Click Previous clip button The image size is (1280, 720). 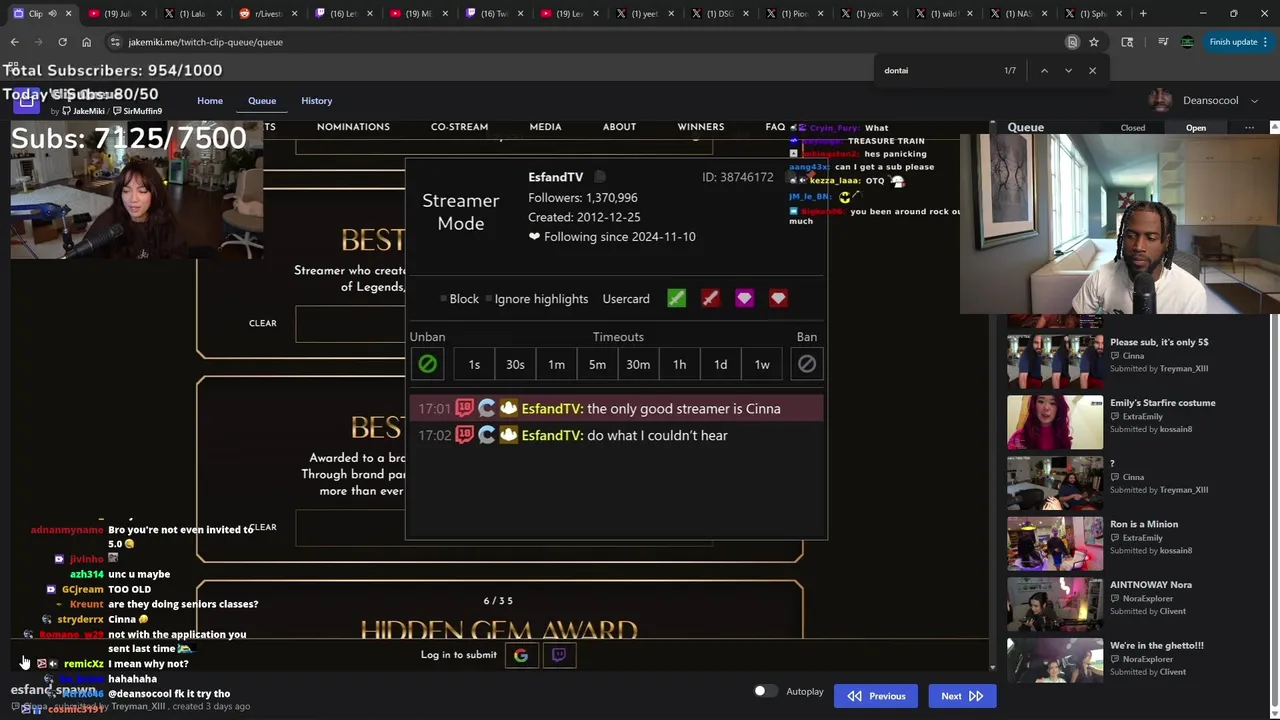click(x=876, y=696)
